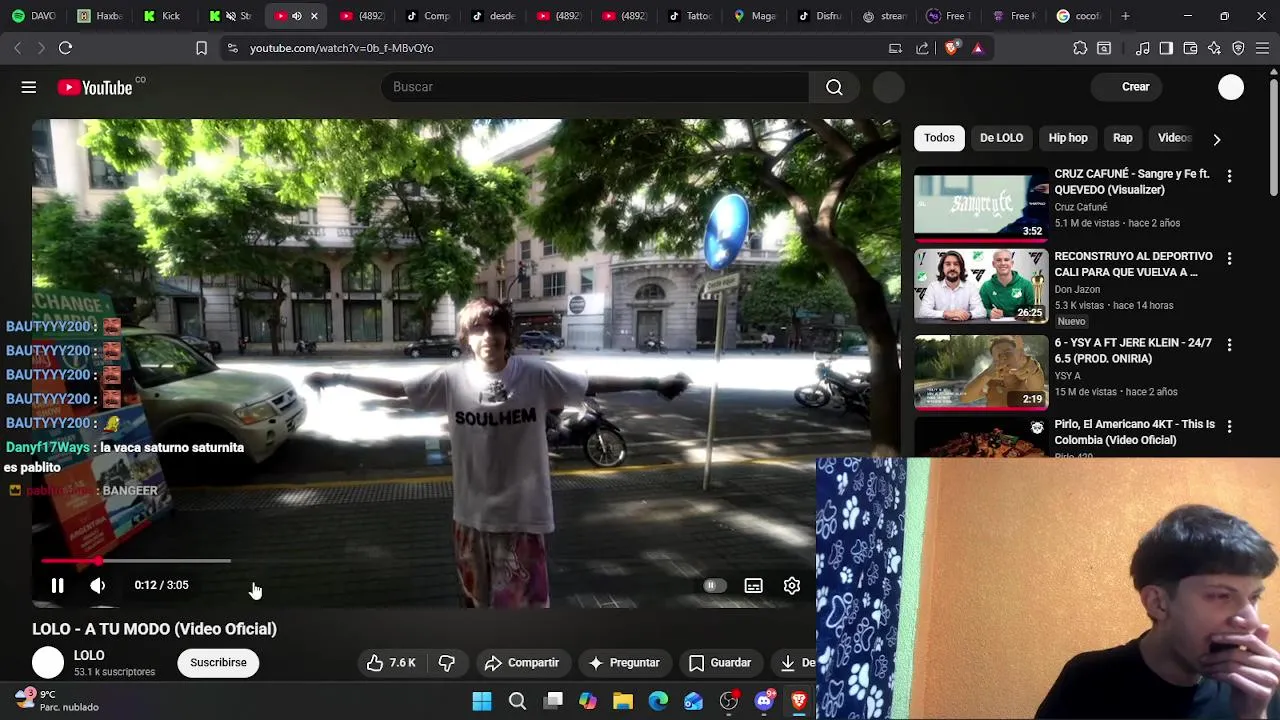This screenshot has width=1280, height=720.
Task: Open options for Pirlo This Is Colombia
Action: click(x=1229, y=426)
